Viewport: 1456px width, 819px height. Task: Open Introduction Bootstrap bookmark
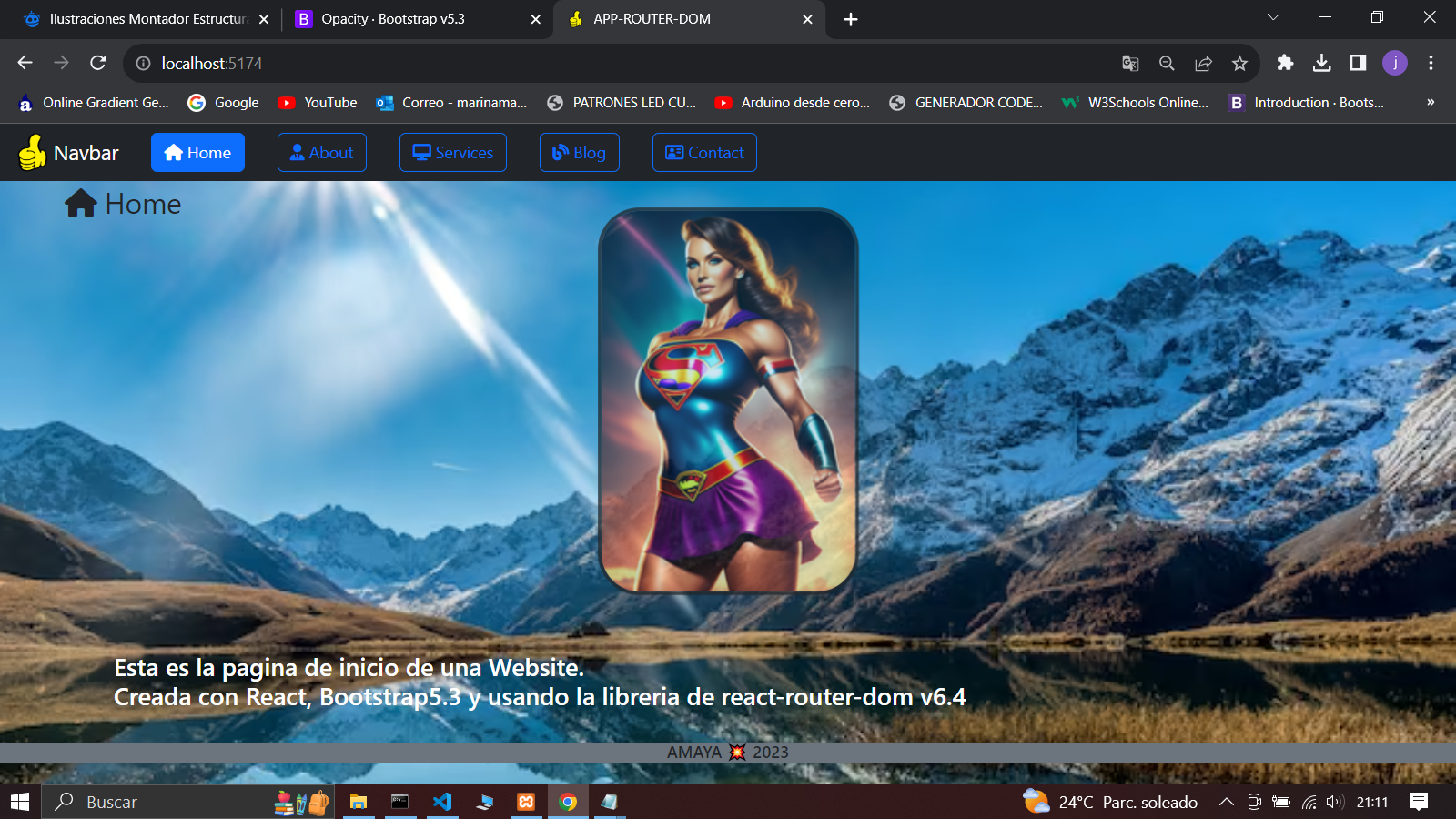coord(1307,103)
